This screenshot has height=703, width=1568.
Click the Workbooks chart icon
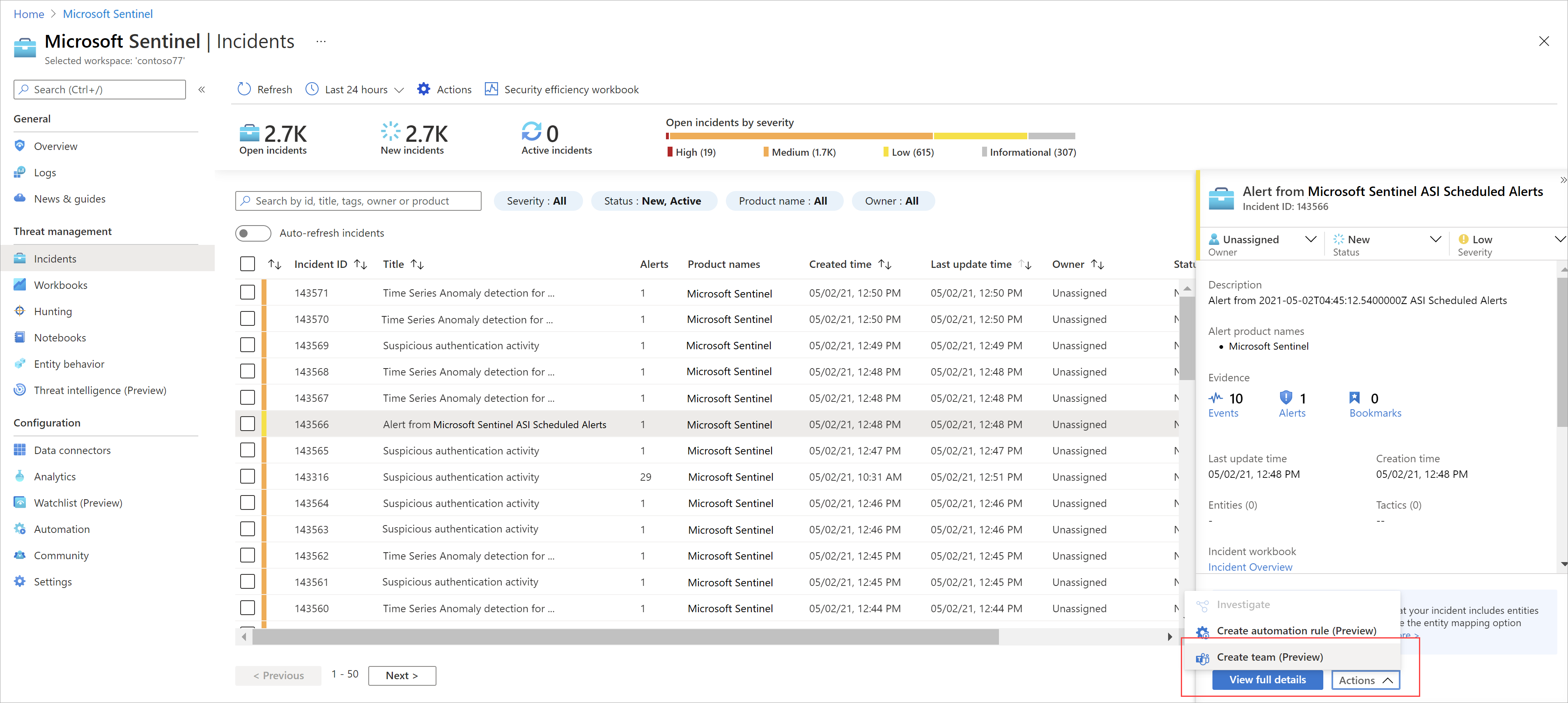20,284
